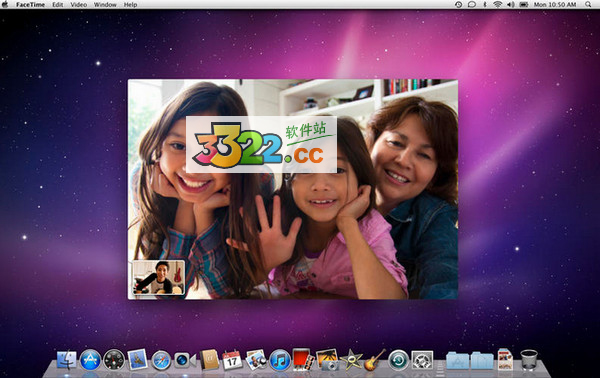
Task: Select the self-view picture-in-picture thumbnail
Action: pos(158,277)
